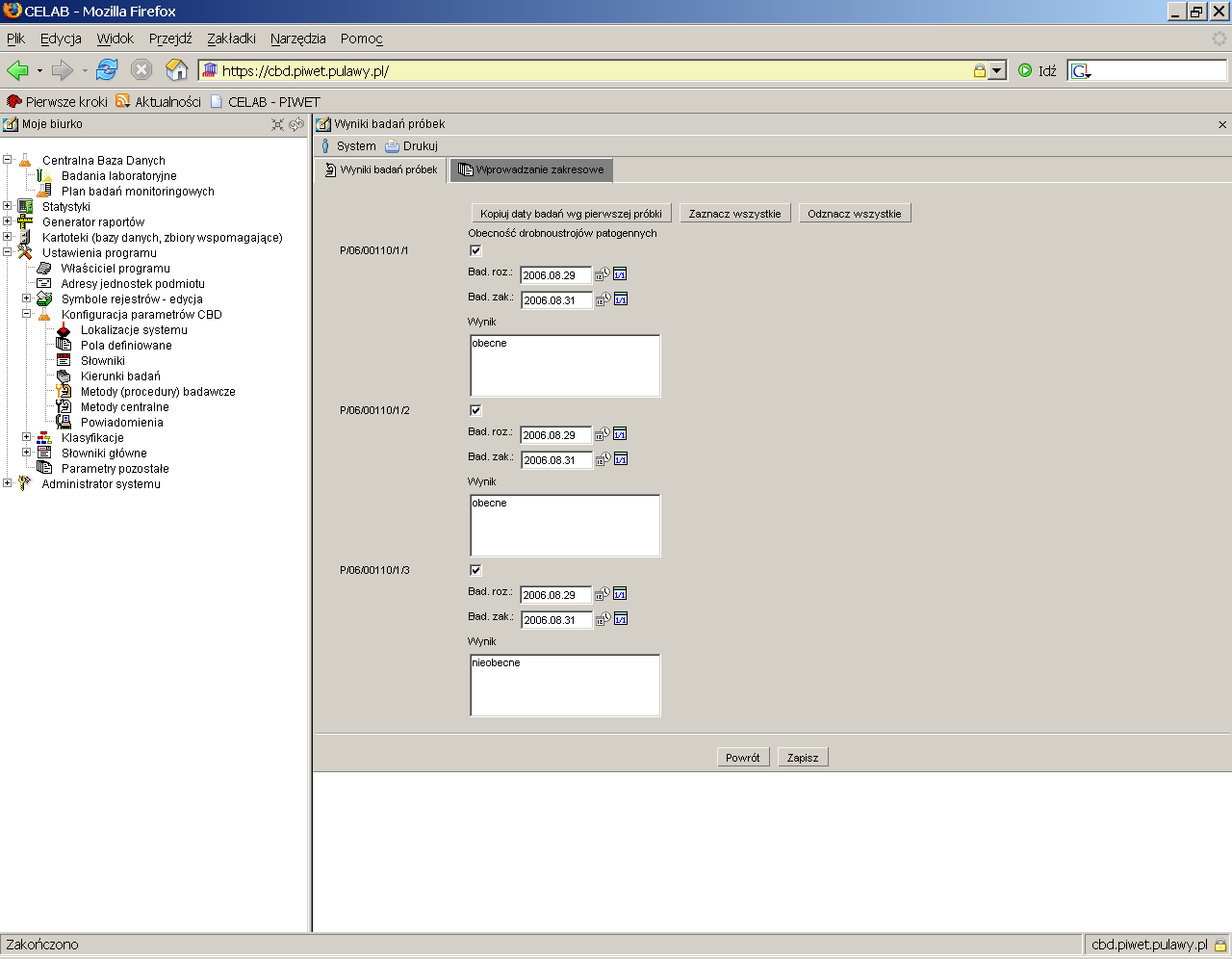Viewport: 1232px width, 959px height.
Task: Open clock-calendar picker for Bad. zak. of P/06/00110/1/1
Action: coord(603,299)
